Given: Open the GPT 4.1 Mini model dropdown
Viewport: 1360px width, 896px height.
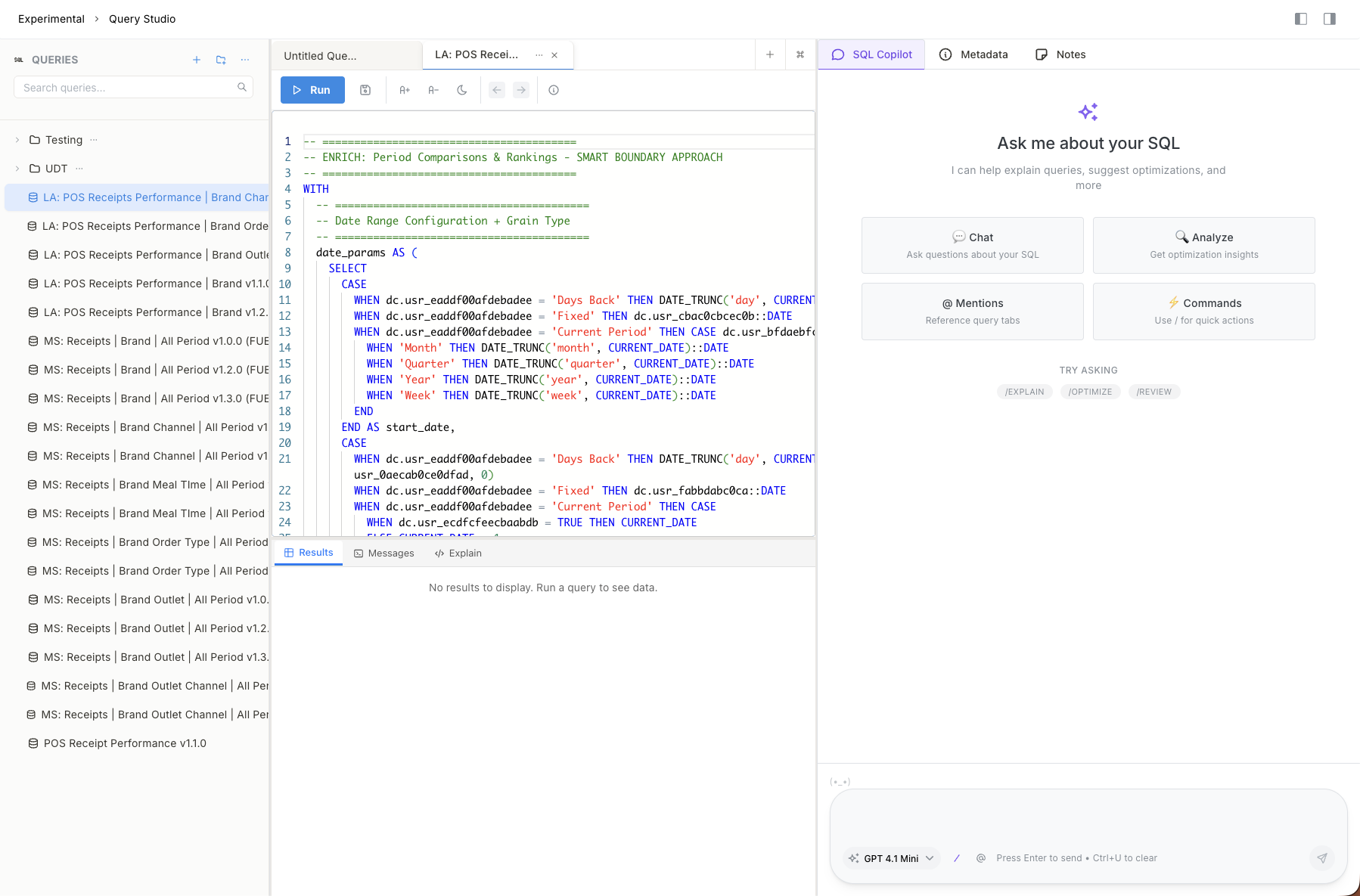Looking at the screenshot, I should pyautogui.click(x=892, y=858).
